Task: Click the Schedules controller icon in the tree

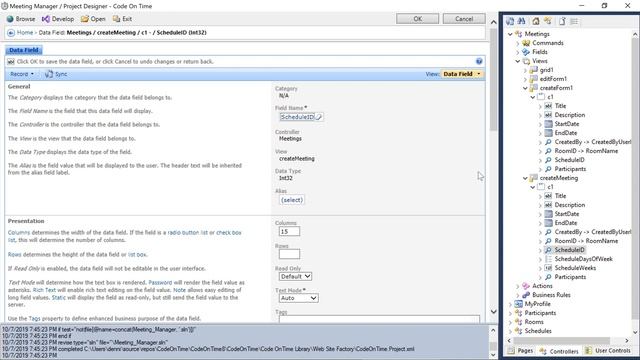Action: 518,331
